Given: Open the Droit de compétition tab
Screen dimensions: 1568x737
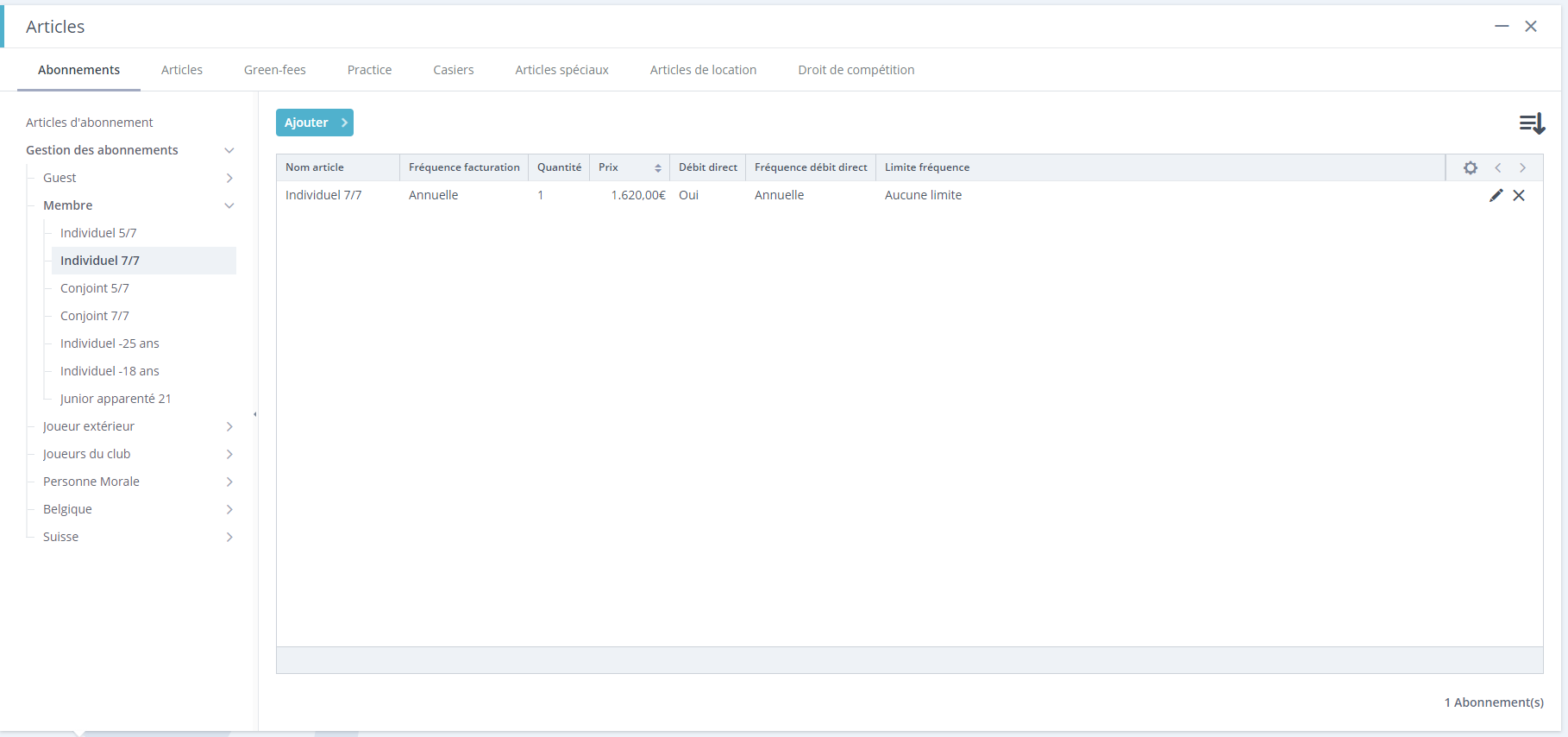Looking at the screenshot, I should pyautogui.click(x=856, y=70).
